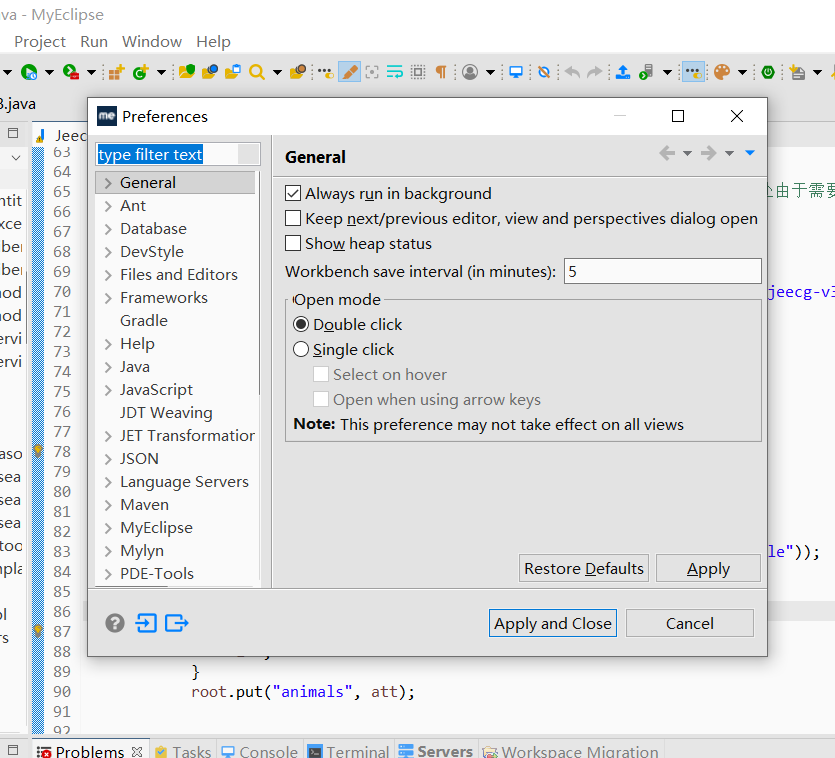The height and width of the screenshot is (758, 835).
Task: Click the back navigation arrow in Preferences
Action: click(x=667, y=153)
